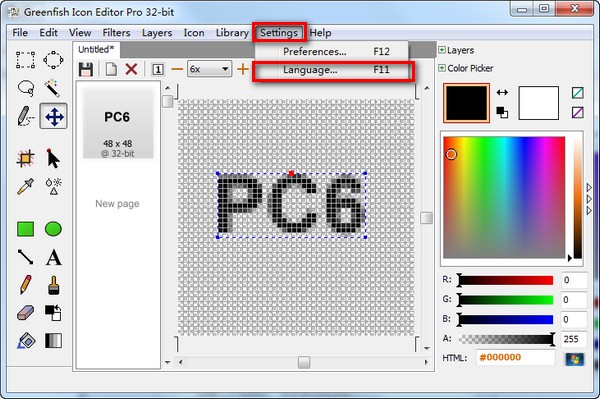Select the Eraser tool

click(26, 313)
